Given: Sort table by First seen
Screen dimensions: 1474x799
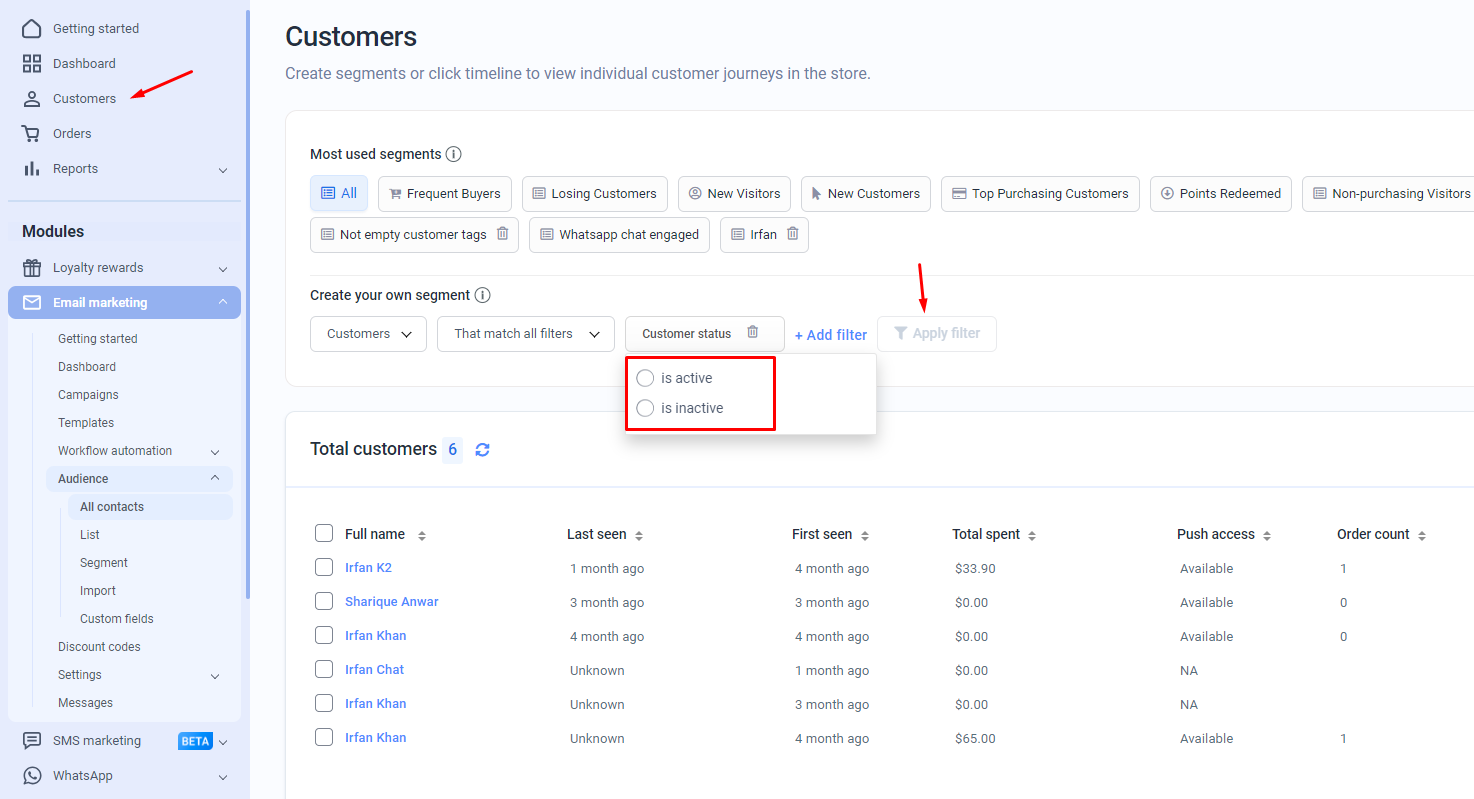Looking at the screenshot, I should click(x=865, y=535).
